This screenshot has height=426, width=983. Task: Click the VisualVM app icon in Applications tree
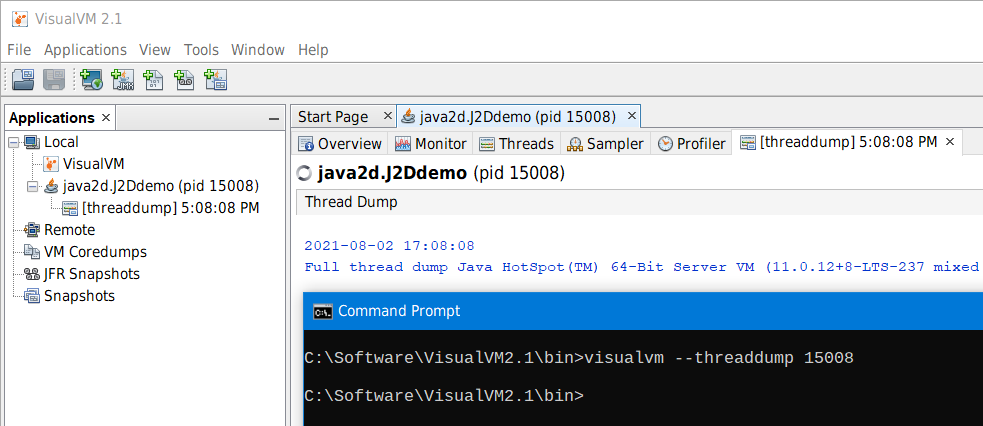click(51, 164)
